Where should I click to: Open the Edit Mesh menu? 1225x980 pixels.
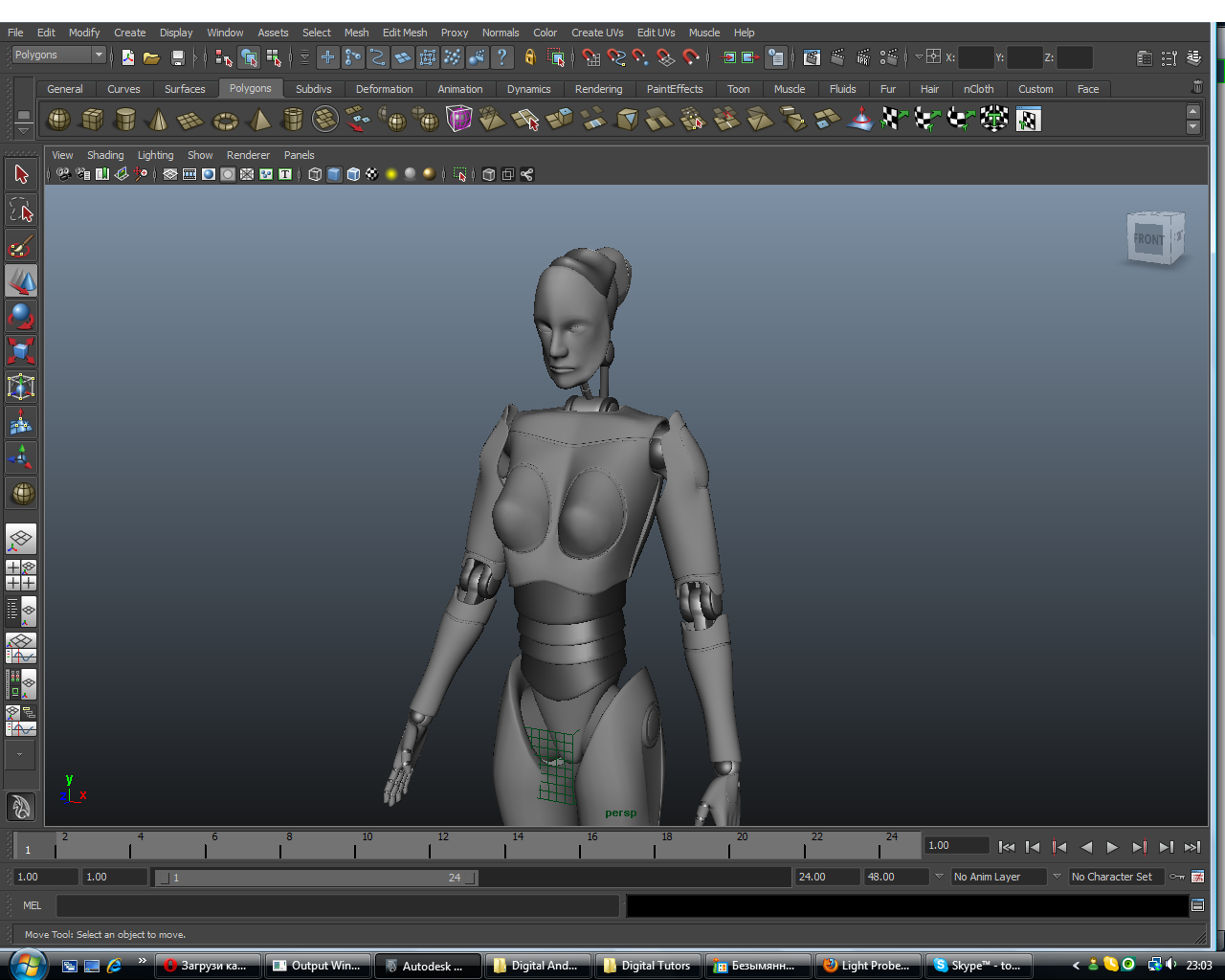[404, 33]
